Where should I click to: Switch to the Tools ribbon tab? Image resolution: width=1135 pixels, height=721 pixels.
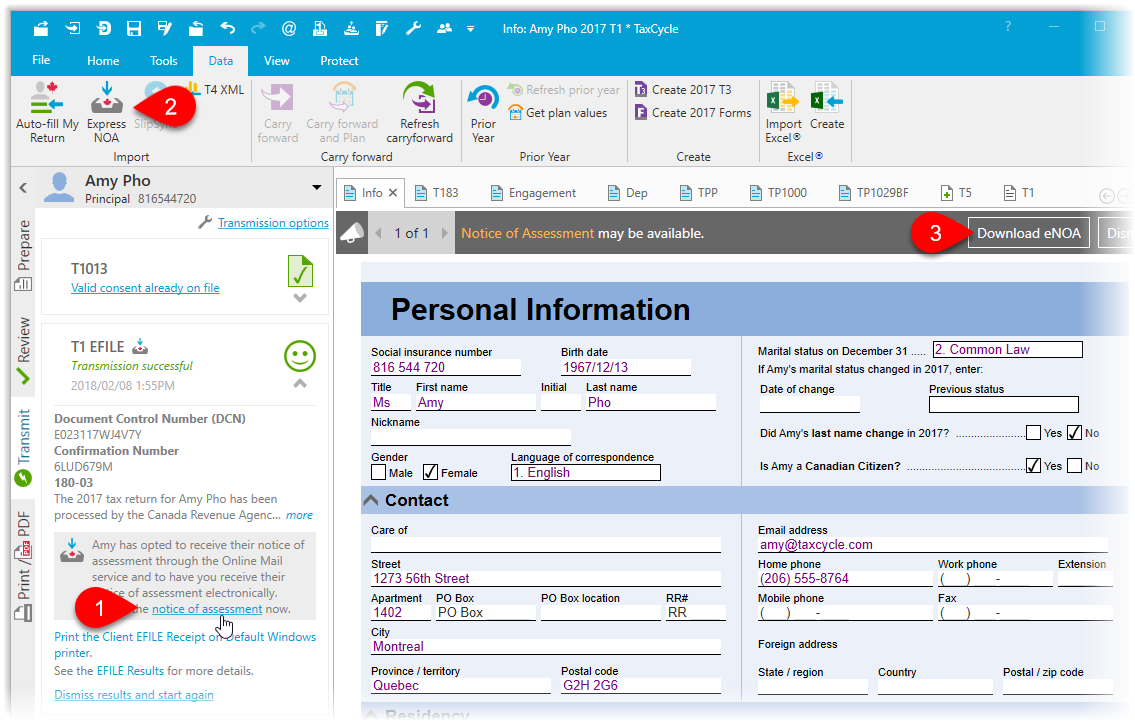pos(164,61)
